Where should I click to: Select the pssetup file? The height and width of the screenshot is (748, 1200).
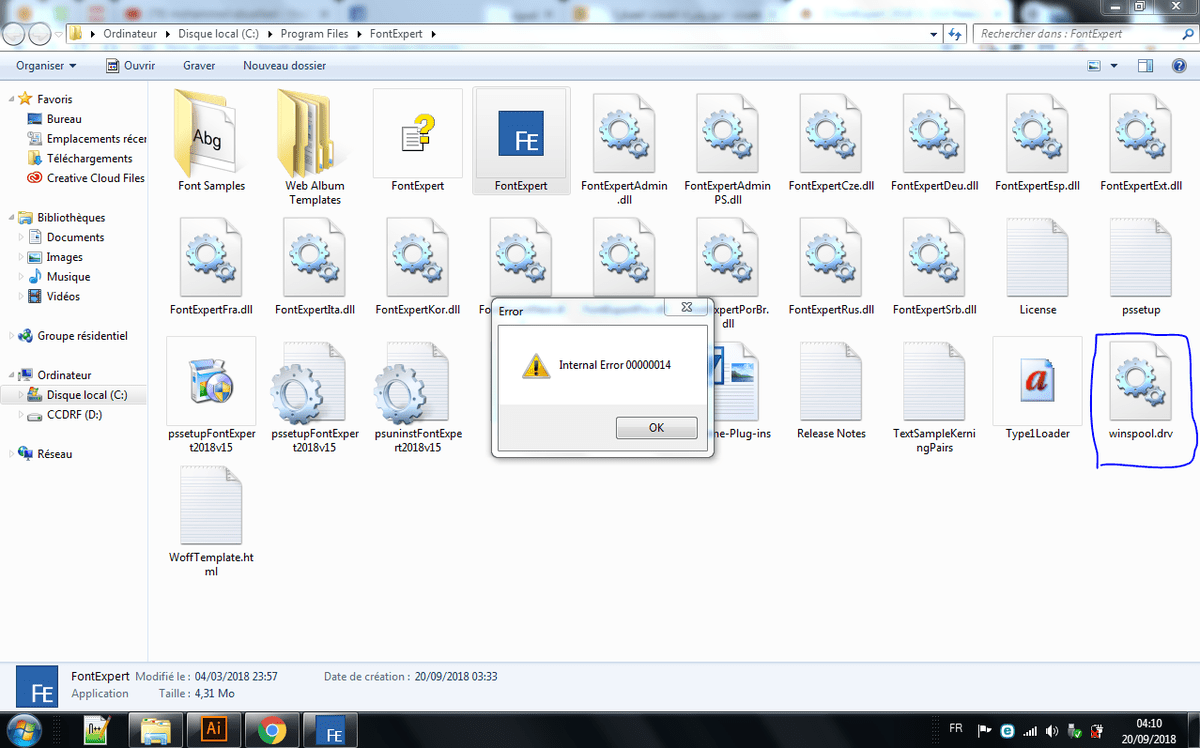pos(1141,264)
